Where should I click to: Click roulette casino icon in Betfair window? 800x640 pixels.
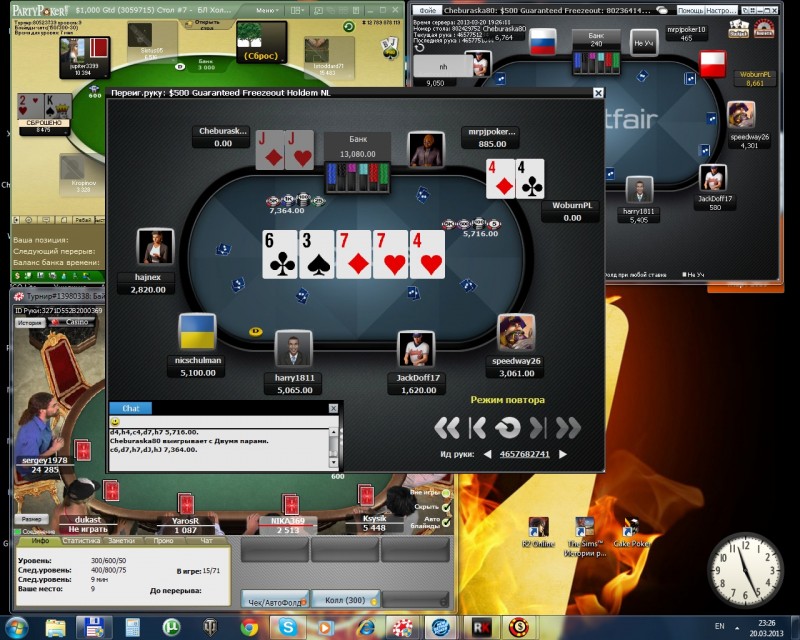click(764, 28)
